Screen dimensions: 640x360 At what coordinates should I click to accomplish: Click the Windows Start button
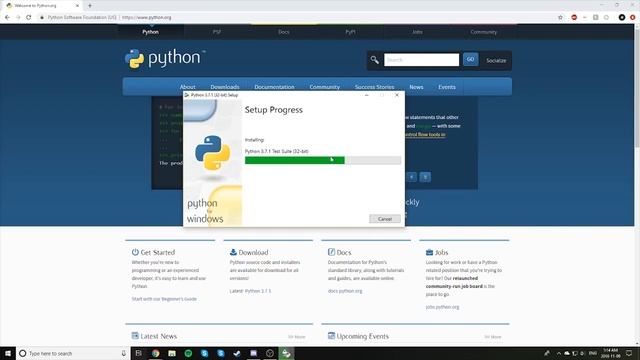[x=8, y=353]
